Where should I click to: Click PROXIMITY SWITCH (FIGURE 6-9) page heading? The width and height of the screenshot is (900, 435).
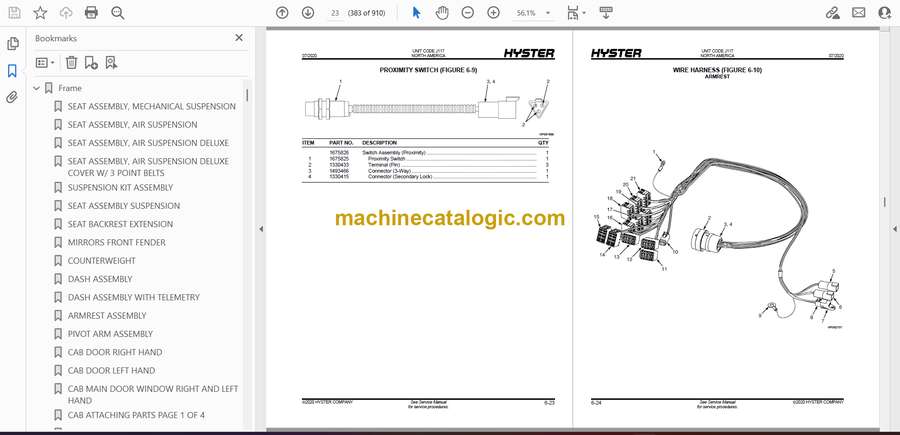428,70
